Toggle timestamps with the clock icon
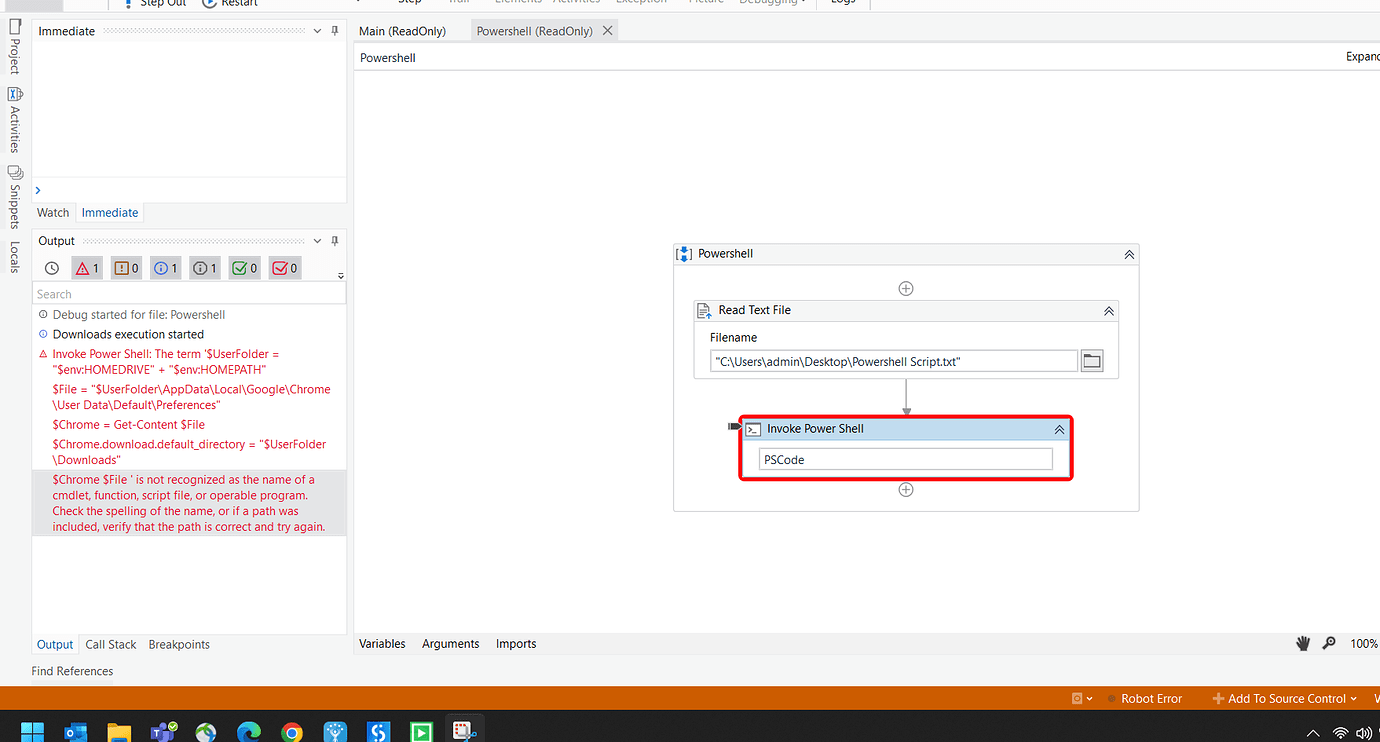Viewport: 1380px width, 742px height. [x=51, y=267]
